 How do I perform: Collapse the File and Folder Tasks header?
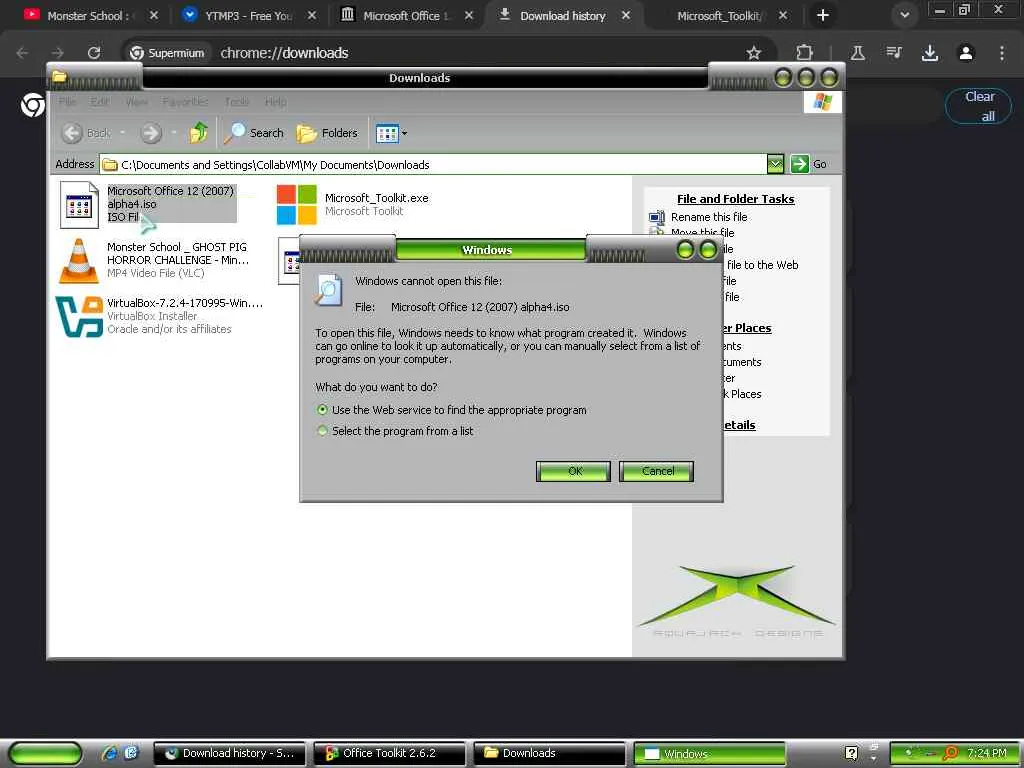tap(735, 199)
